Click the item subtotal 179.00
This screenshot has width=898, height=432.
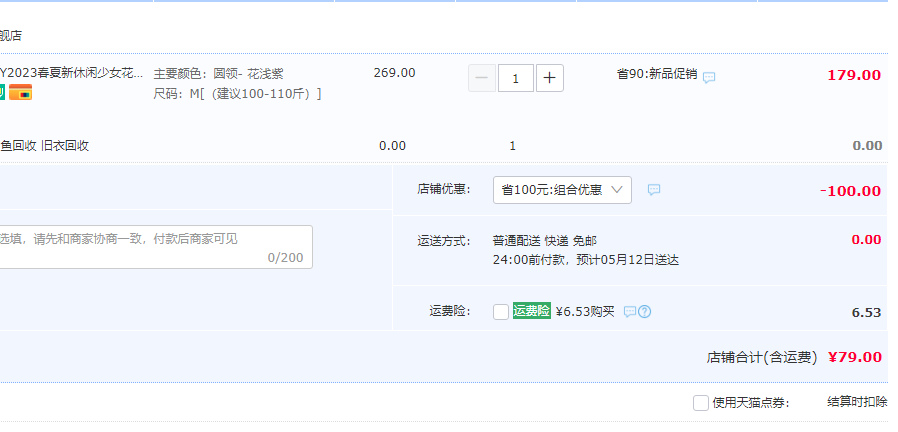click(x=854, y=75)
